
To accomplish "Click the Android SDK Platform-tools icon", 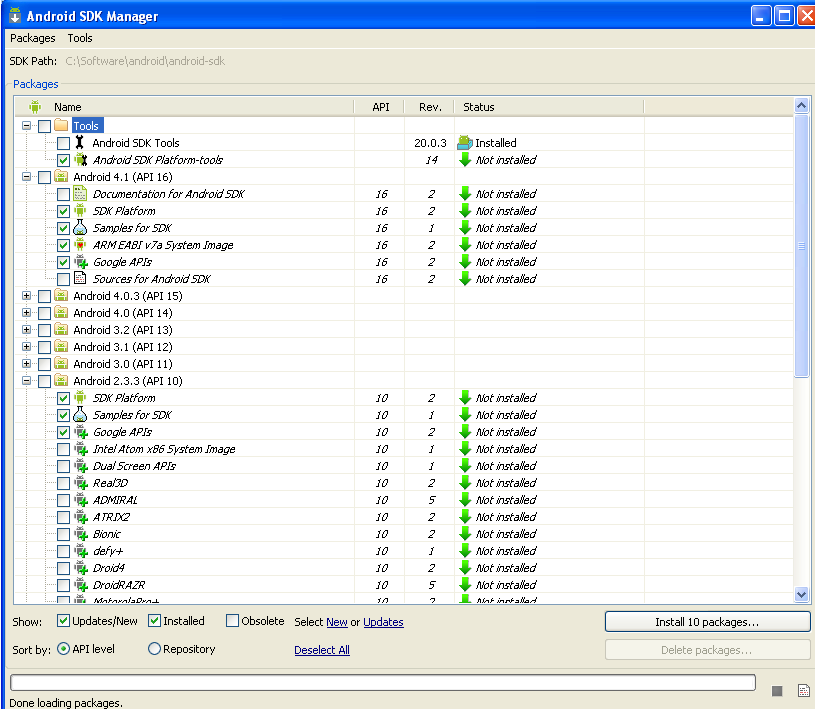I will (80, 160).
